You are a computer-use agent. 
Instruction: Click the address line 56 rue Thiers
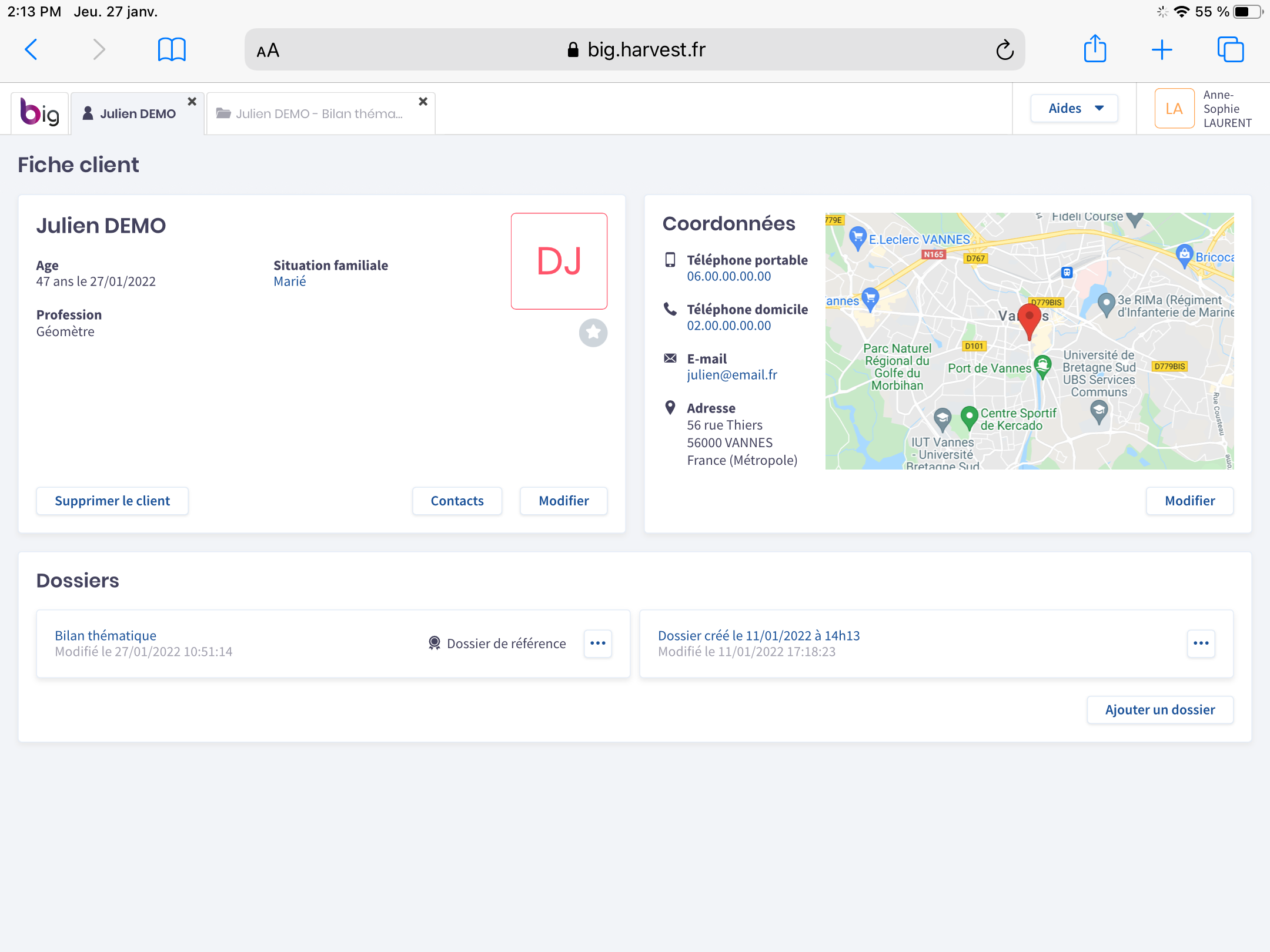click(x=724, y=425)
